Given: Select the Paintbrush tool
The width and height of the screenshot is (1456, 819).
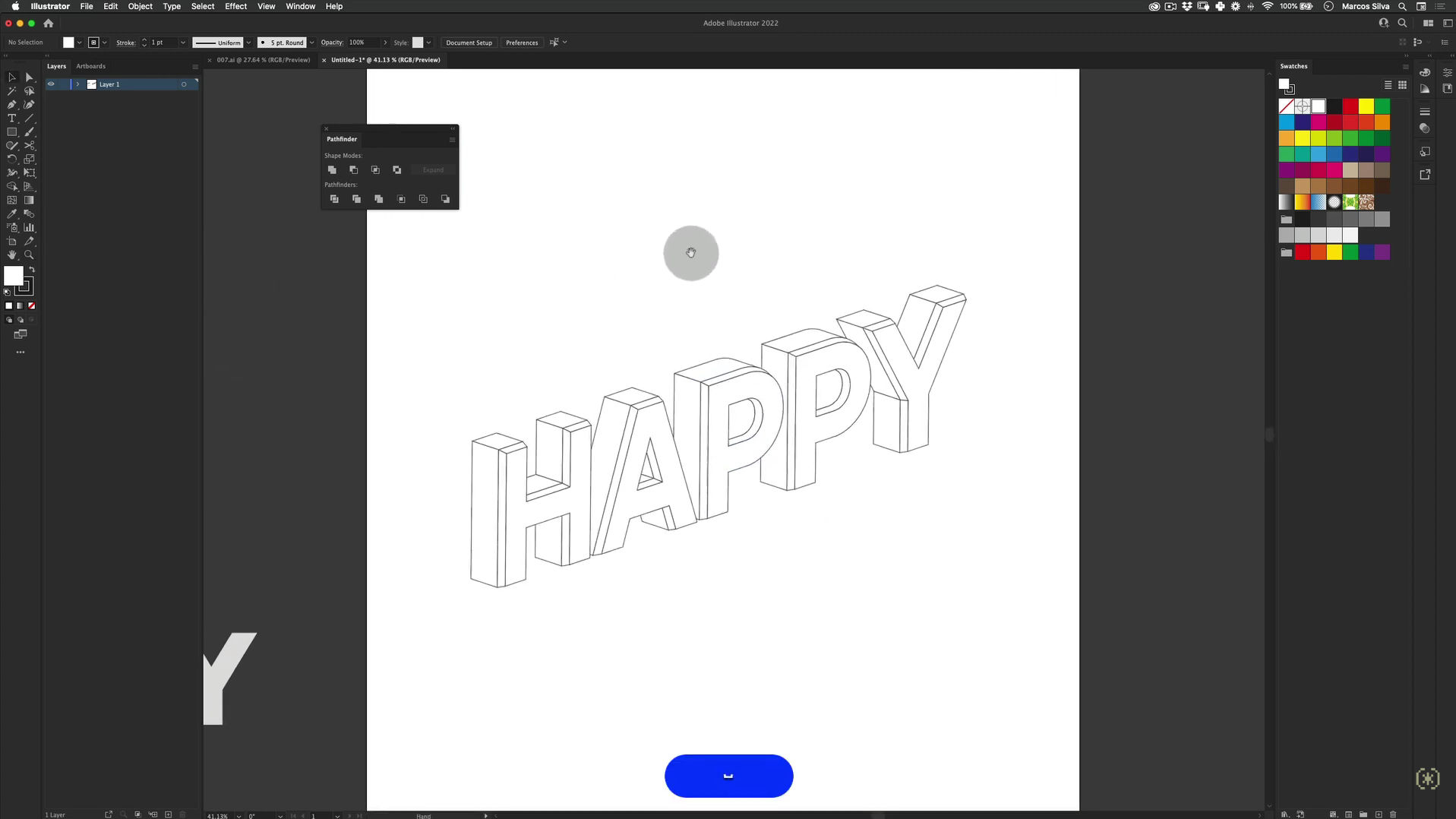Looking at the screenshot, I should coord(29,132).
